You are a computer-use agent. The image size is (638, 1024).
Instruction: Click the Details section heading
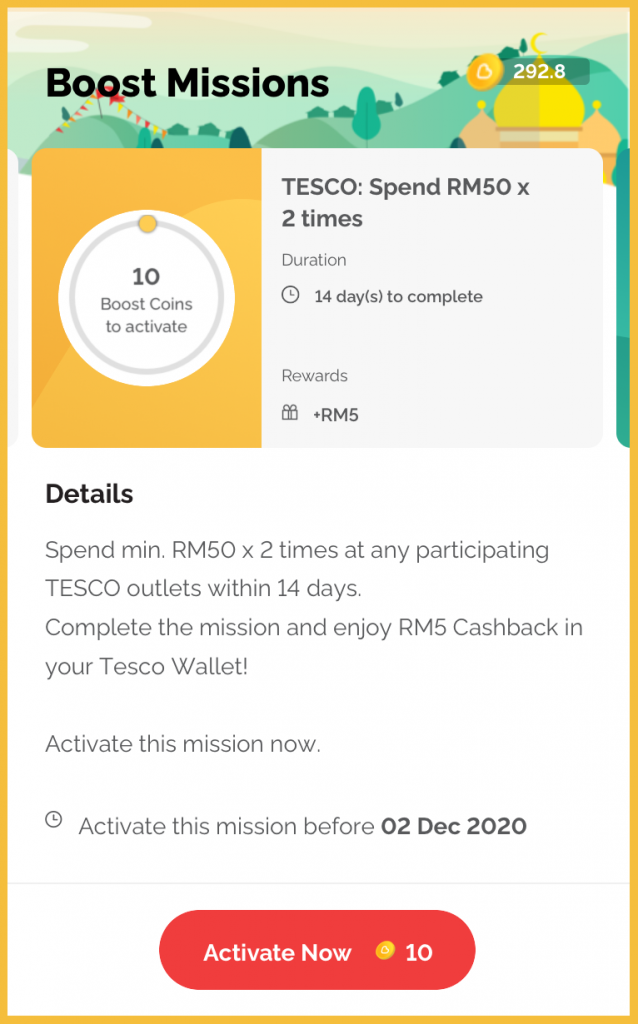(x=89, y=494)
